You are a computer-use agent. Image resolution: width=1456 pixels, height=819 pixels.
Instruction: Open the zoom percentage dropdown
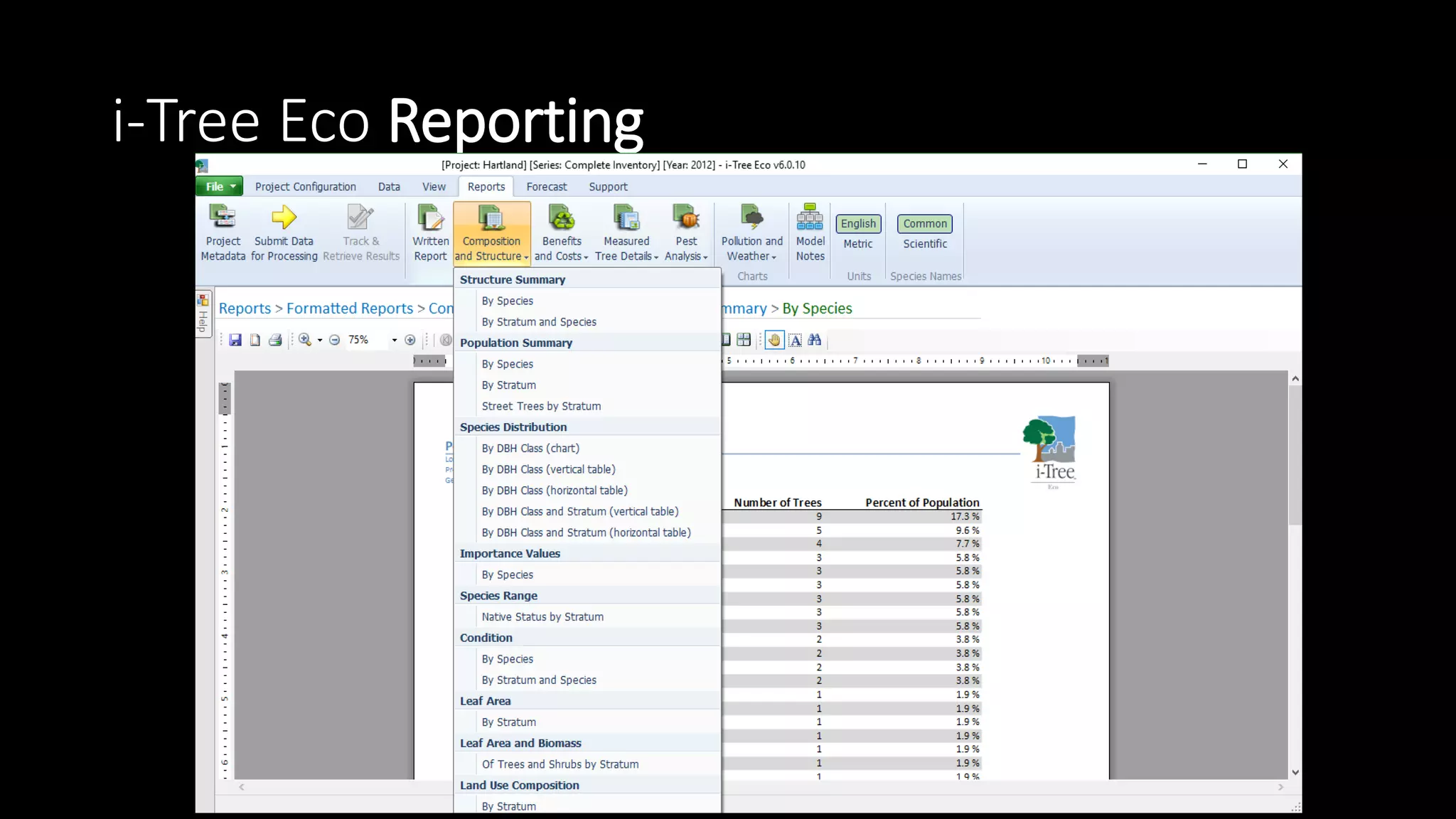tap(394, 341)
